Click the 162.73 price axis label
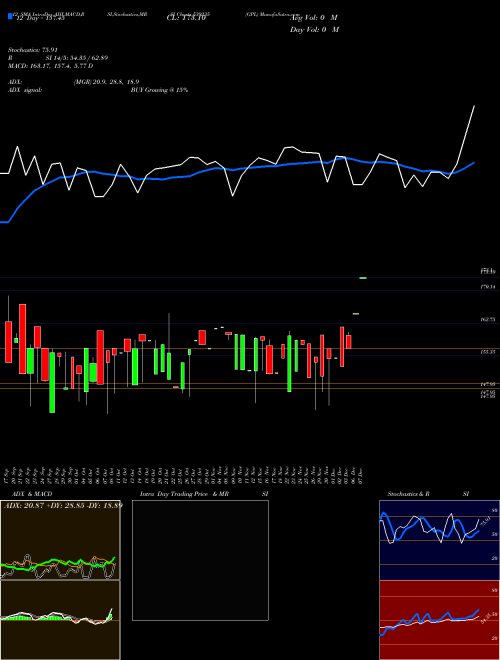The image size is (500, 660). 488,320
